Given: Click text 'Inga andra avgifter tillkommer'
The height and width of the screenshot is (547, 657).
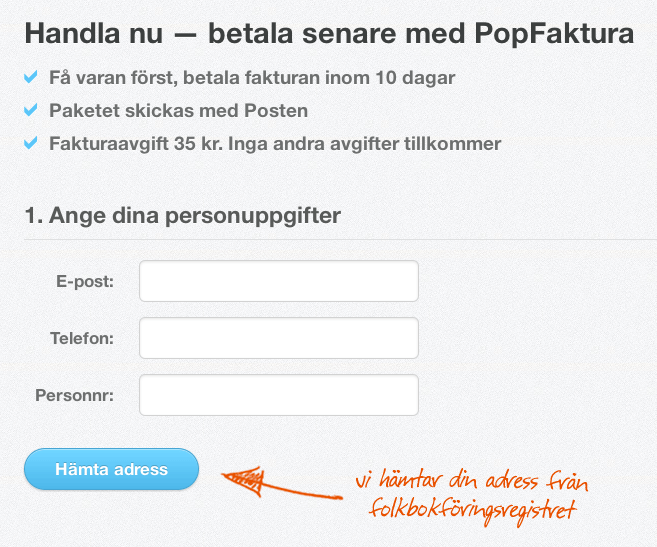Looking at the screenshot, I should tap(365, 144).
